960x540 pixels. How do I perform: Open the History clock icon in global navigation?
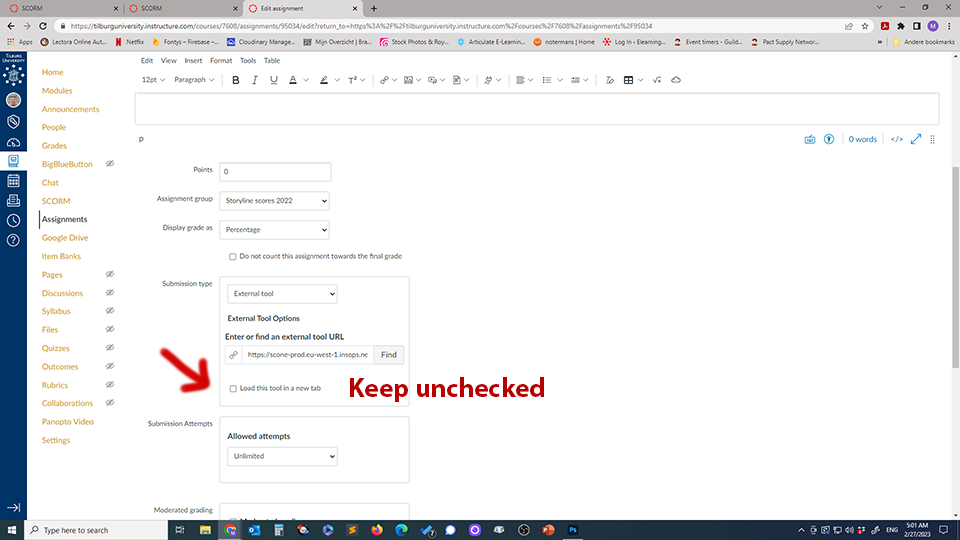tap(13, 220)
